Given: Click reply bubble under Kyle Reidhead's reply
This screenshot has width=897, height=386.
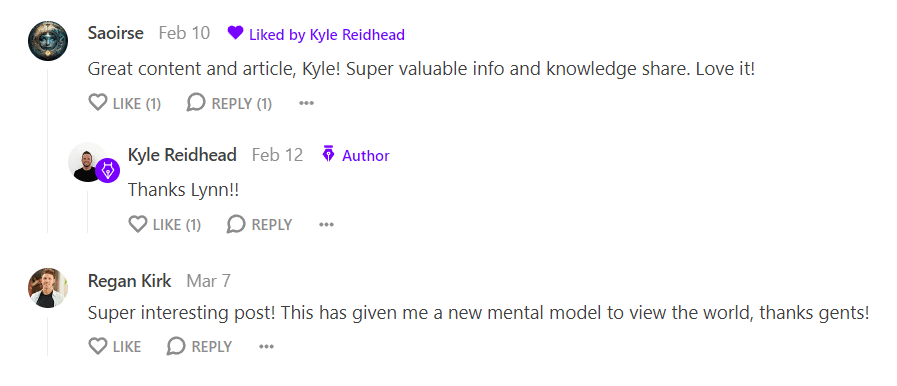Looking at the screenshot, I should click(x=236, y=224).
